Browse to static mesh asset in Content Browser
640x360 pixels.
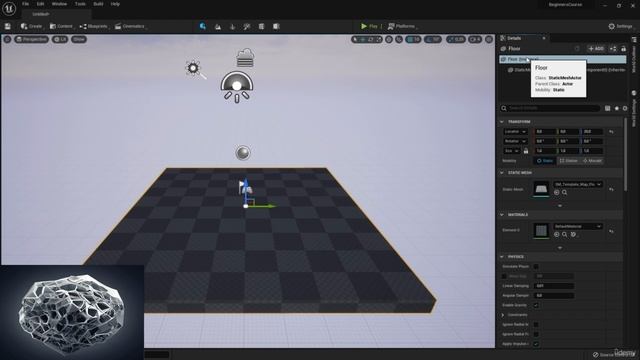(564, 193)
